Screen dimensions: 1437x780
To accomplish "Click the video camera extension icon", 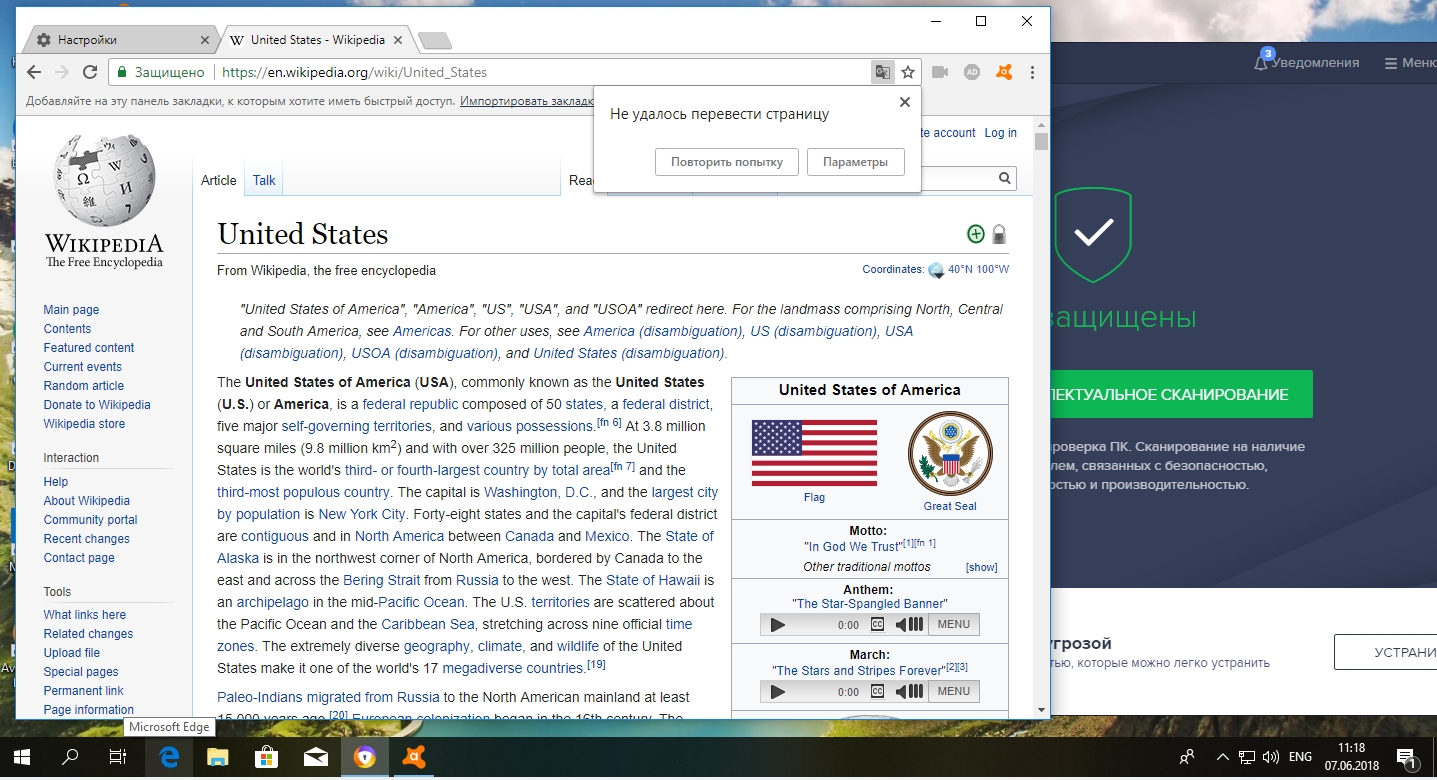I will click(x=940, y=72).
